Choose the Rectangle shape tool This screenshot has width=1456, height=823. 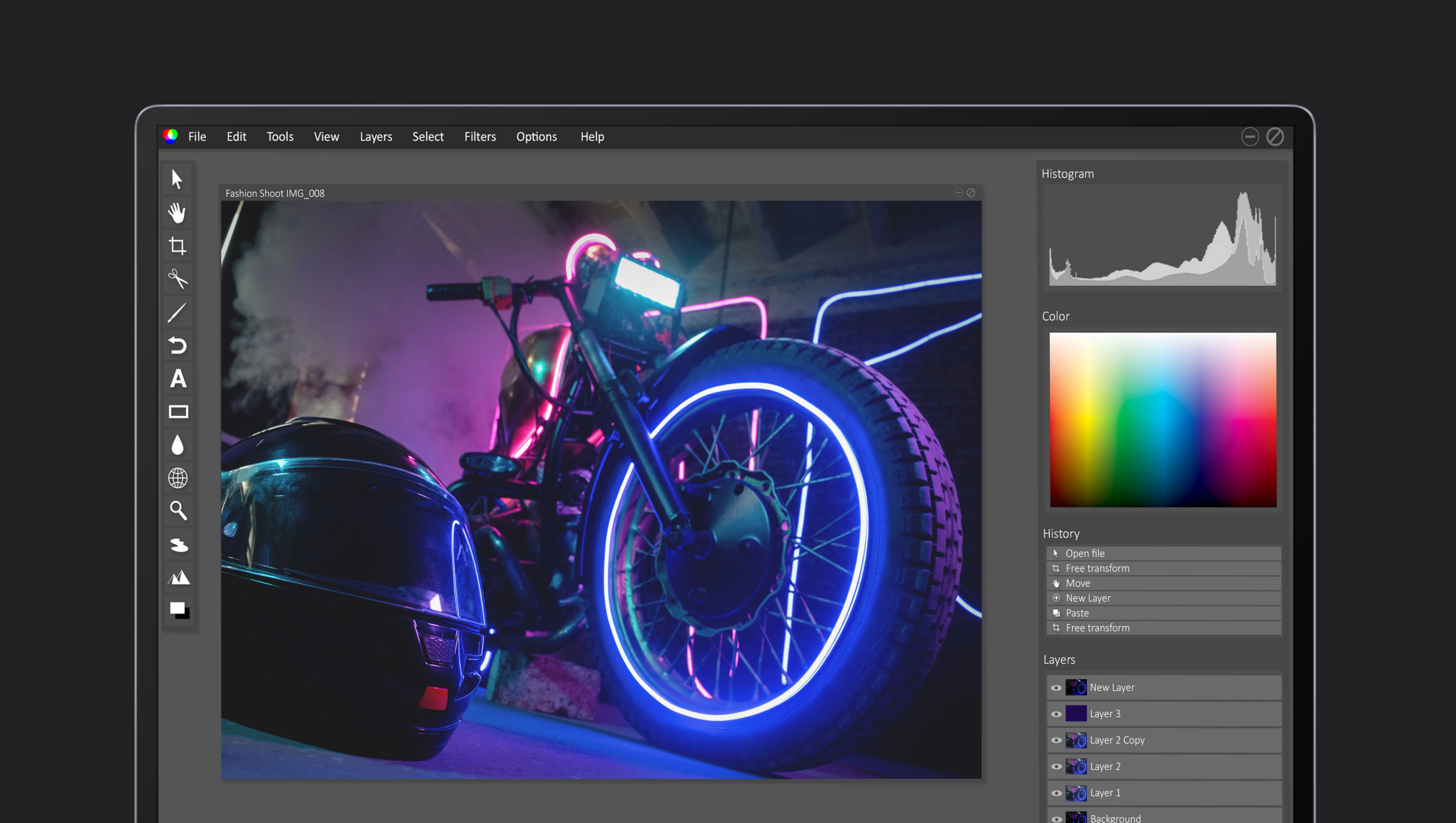tap(178, 412)
